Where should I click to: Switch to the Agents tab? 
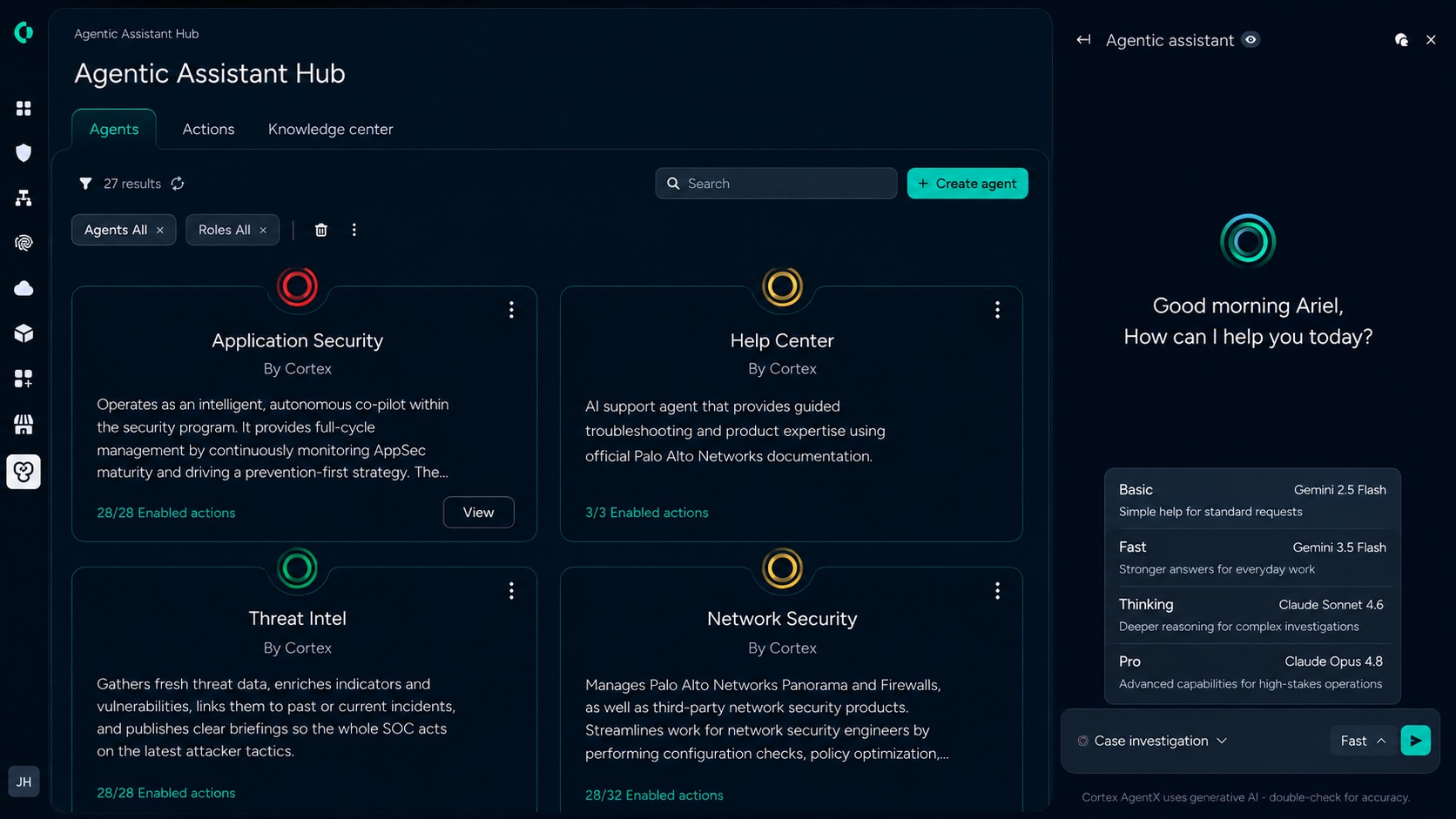click(x=114, y=129)
